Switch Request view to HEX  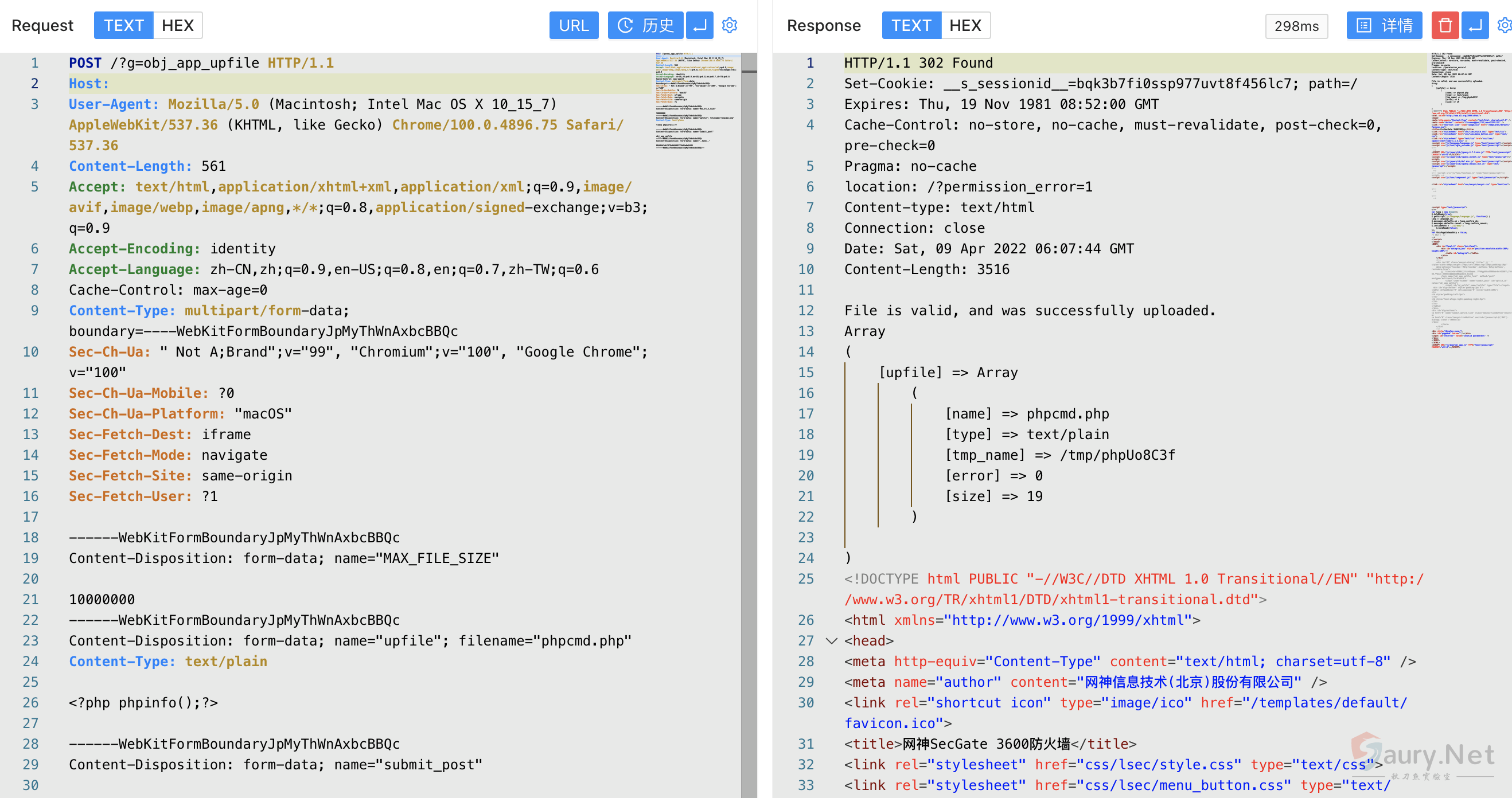177,25
